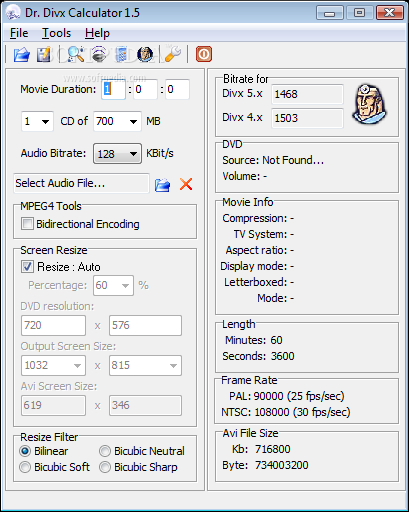Screen dimensions: 409x512
Task: Maximize the Dr. Divx Calculator window
Action: [x=359, y=13]
